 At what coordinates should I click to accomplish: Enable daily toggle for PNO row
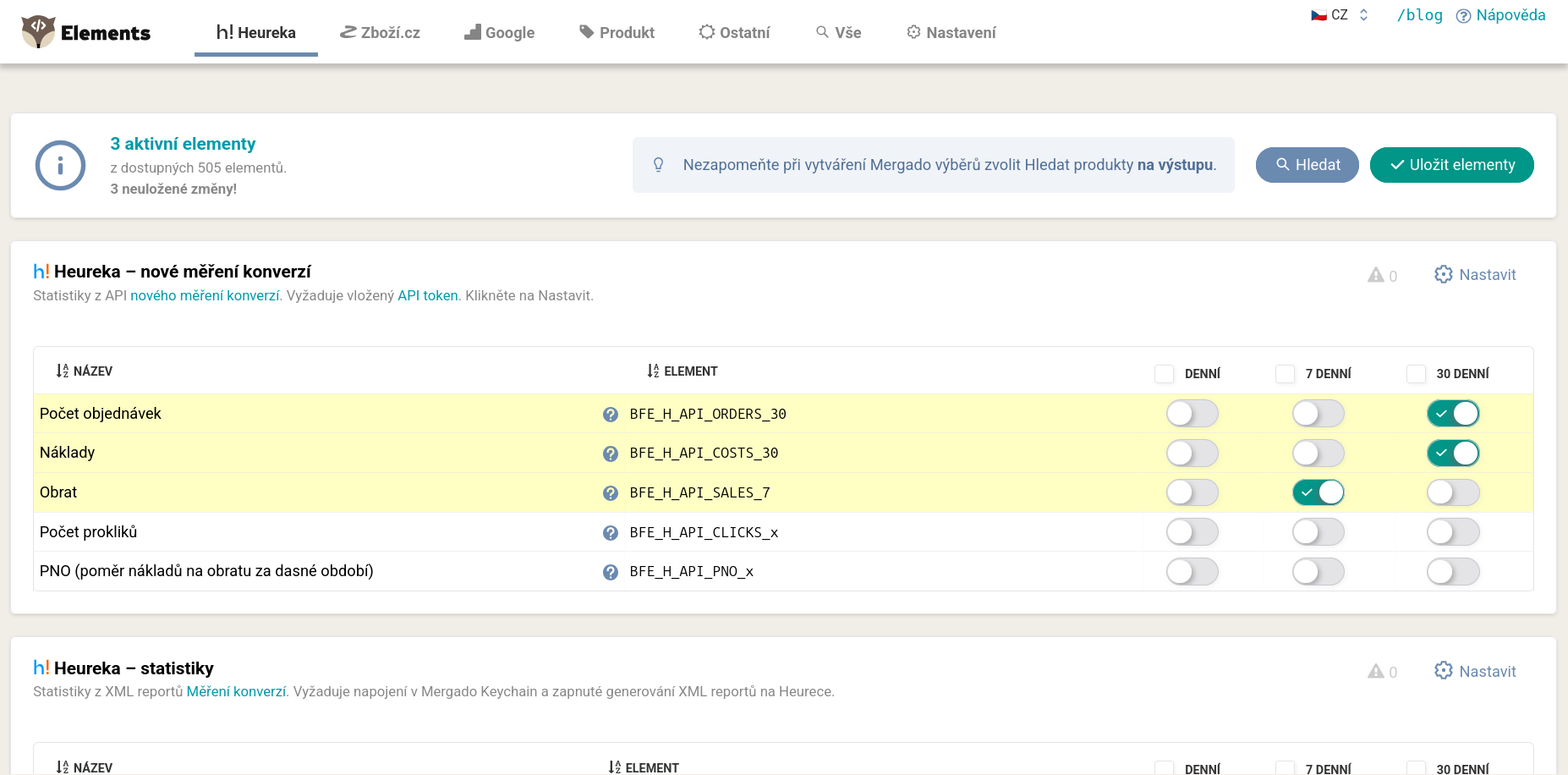tap(1192, 572)
